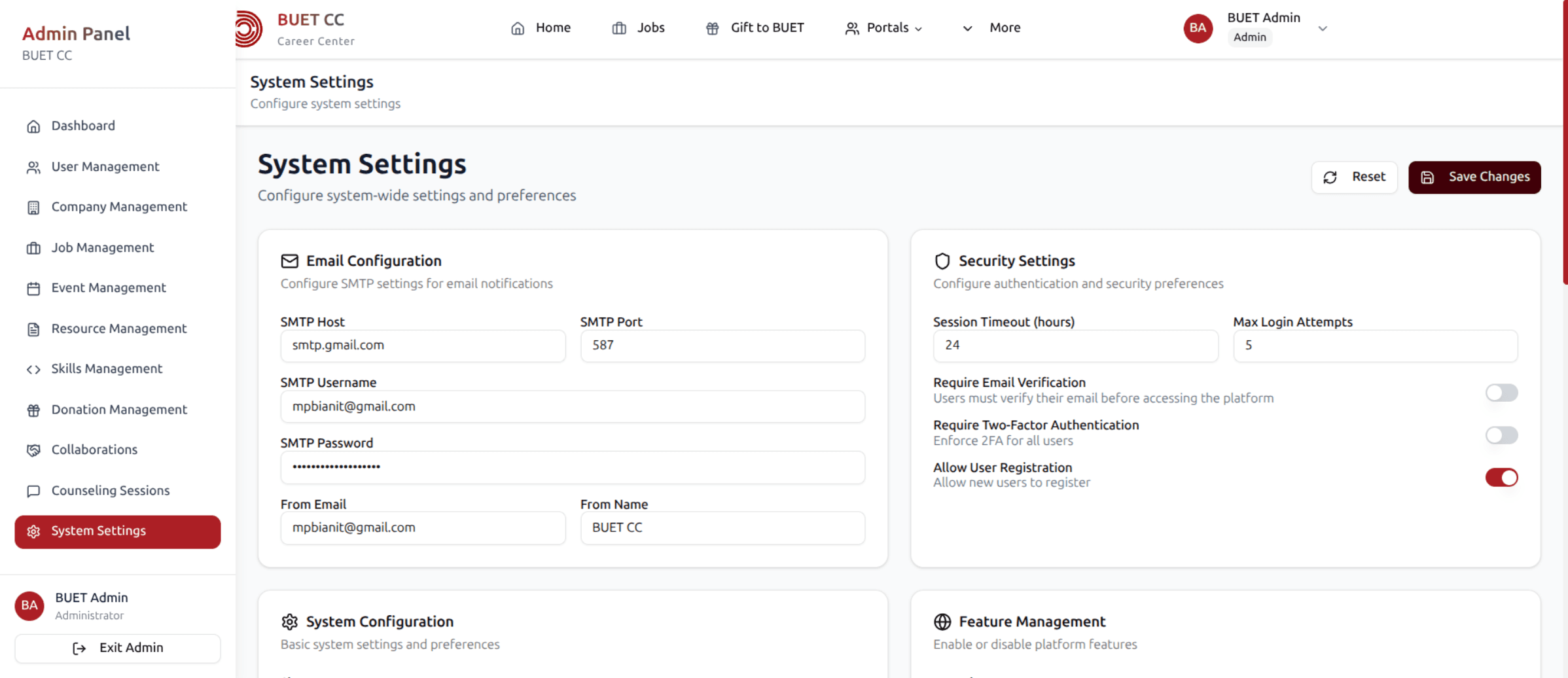
Task: Edit the SMTP Host input field
Action: 423,346
